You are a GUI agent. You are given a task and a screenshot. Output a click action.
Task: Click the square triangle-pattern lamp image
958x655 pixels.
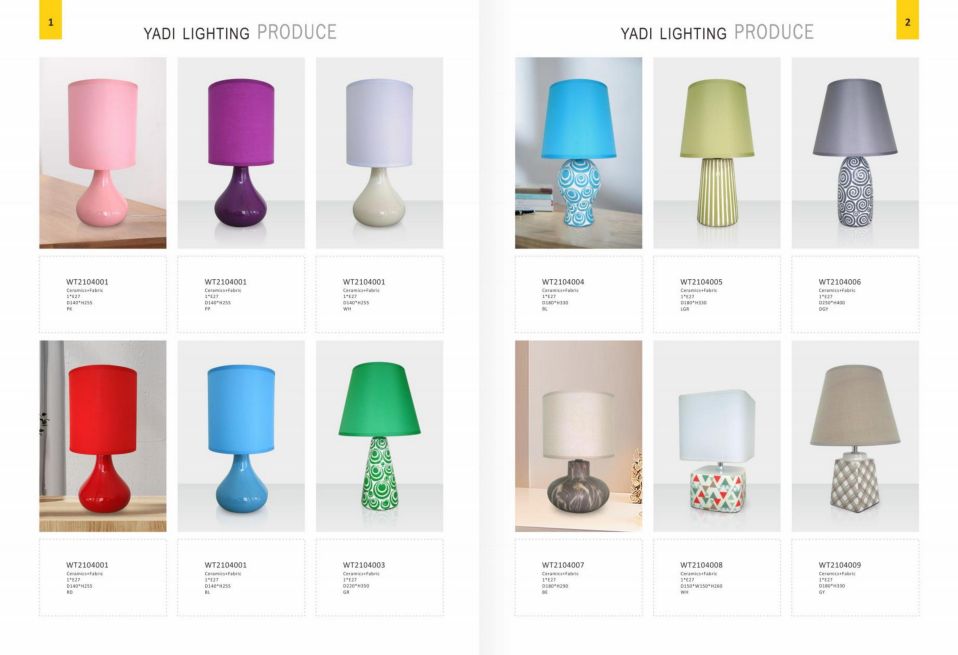717,436
